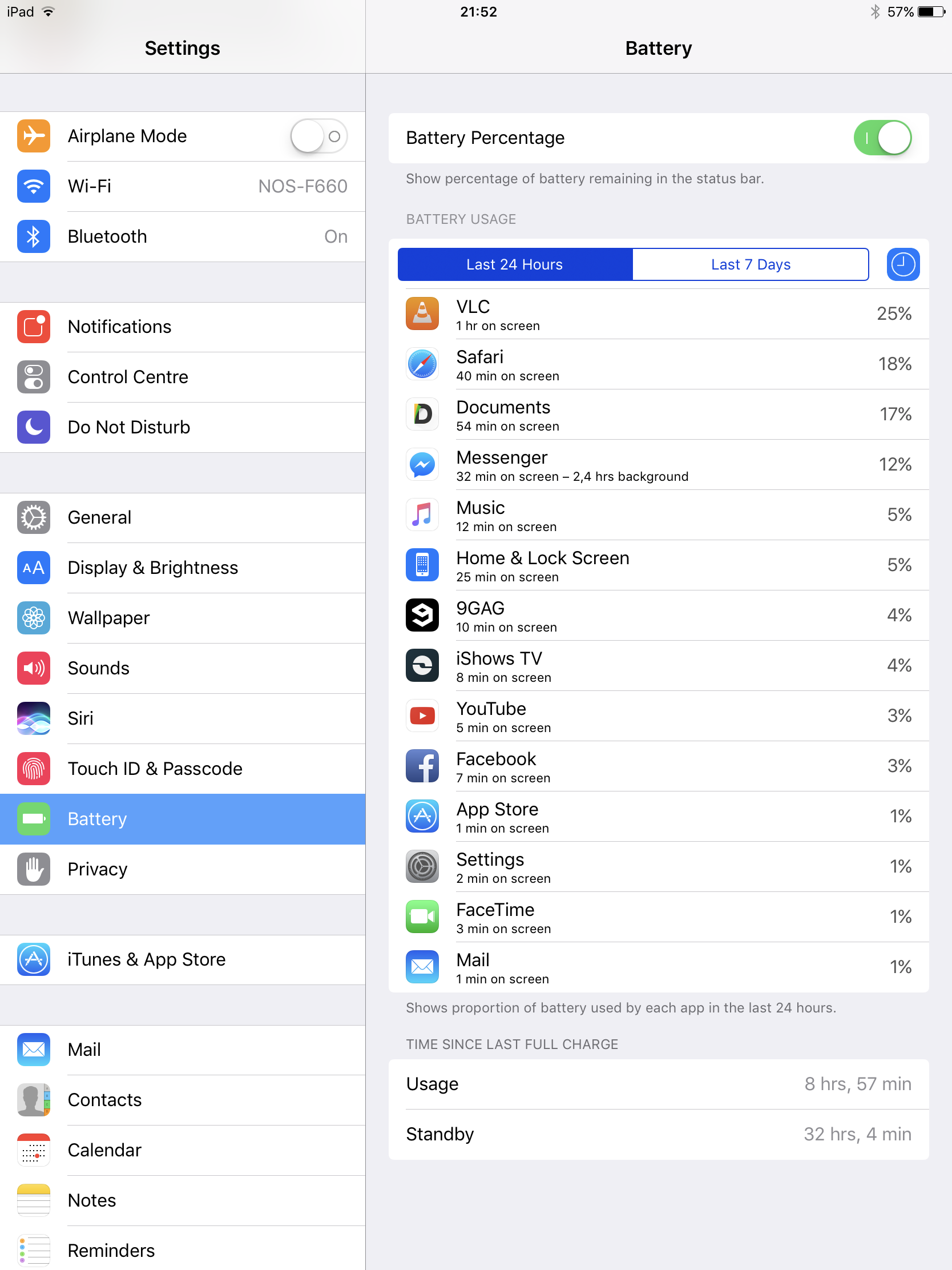Viewport: 952px width, 1270px height.
Task: Open Wi-Fi settings NOS-F660
Action: pos(183,186)
